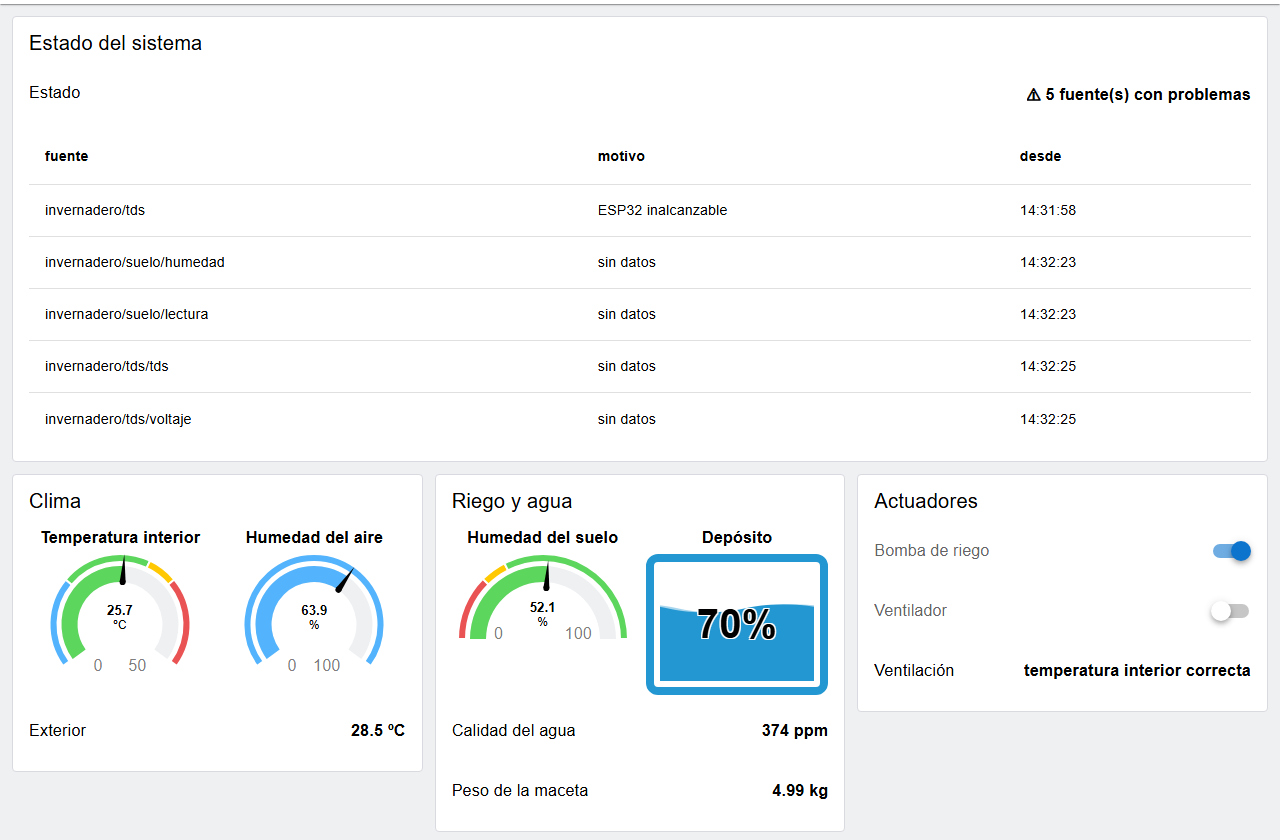Viewport: 1280px width, 840px height.
Task: Click the Ventilación status 'temperatura interior correcta'
Action: (1137, 671)
